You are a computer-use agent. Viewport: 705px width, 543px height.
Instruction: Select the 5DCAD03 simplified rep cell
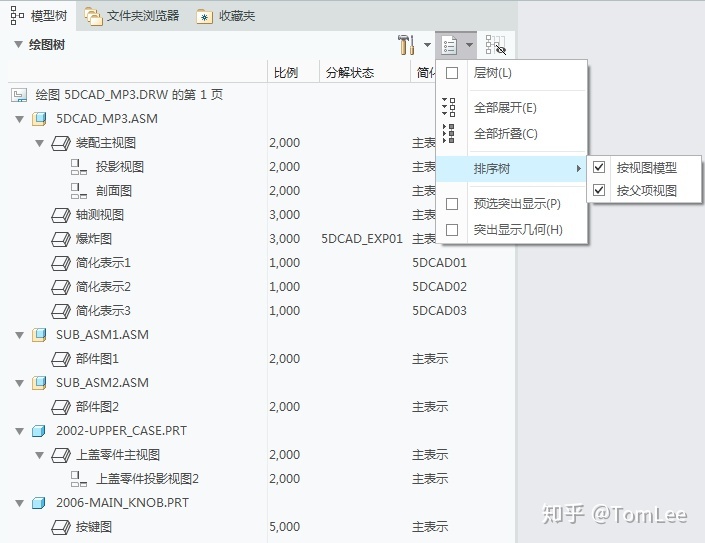(x=439, y=311)
